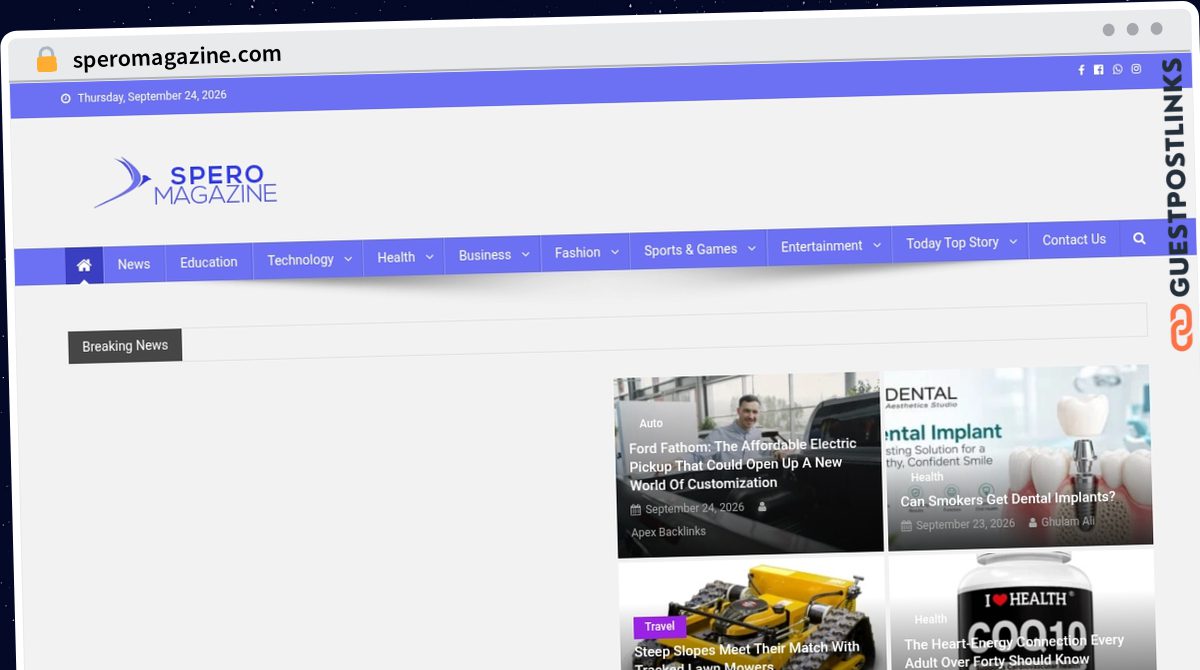Viewport: 1200px width, 670px height.
Task: Expand the Technology menu arrow
Action: point(348,259)
